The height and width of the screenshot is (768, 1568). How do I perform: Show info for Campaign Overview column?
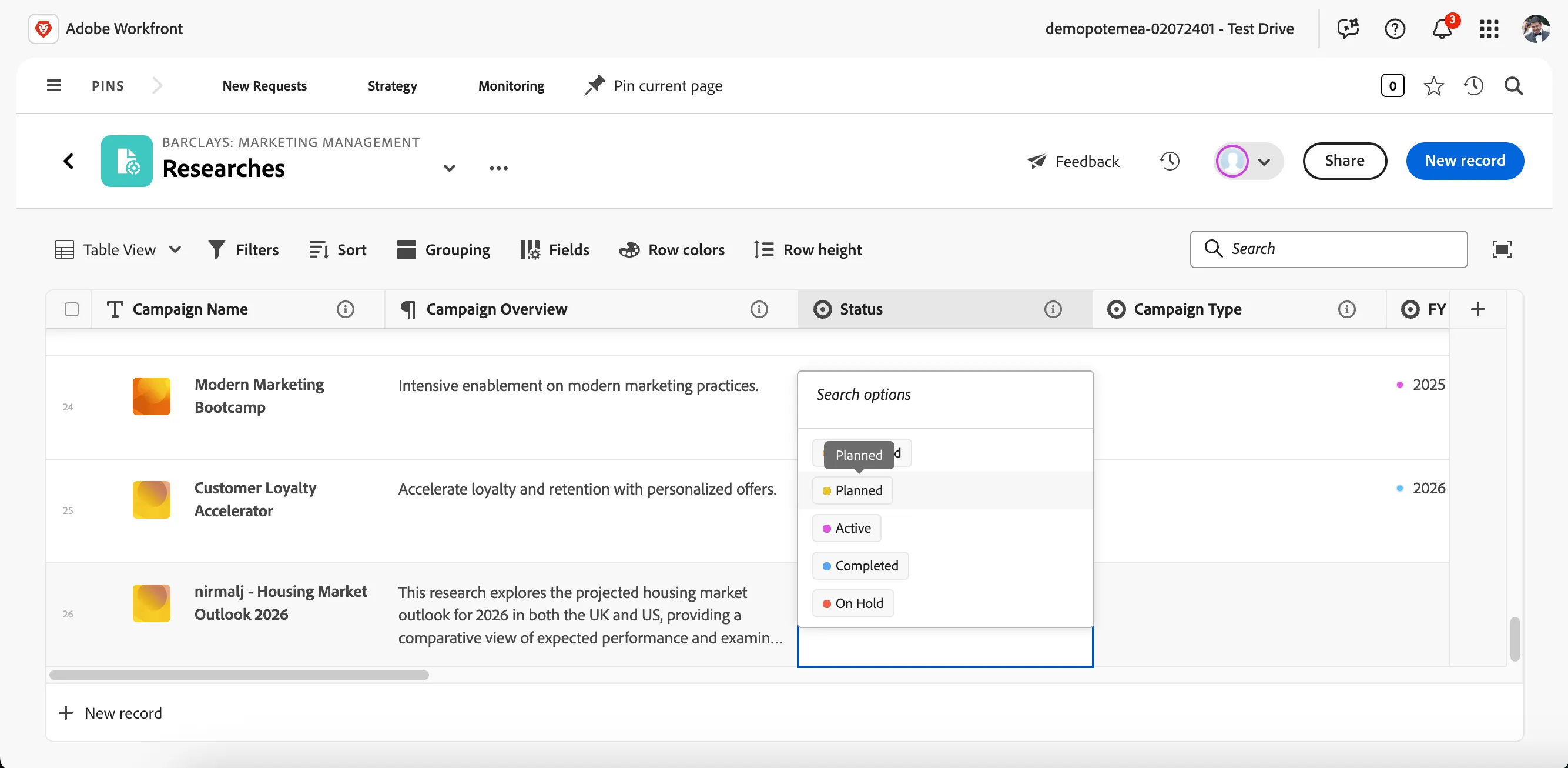(758, 309)
